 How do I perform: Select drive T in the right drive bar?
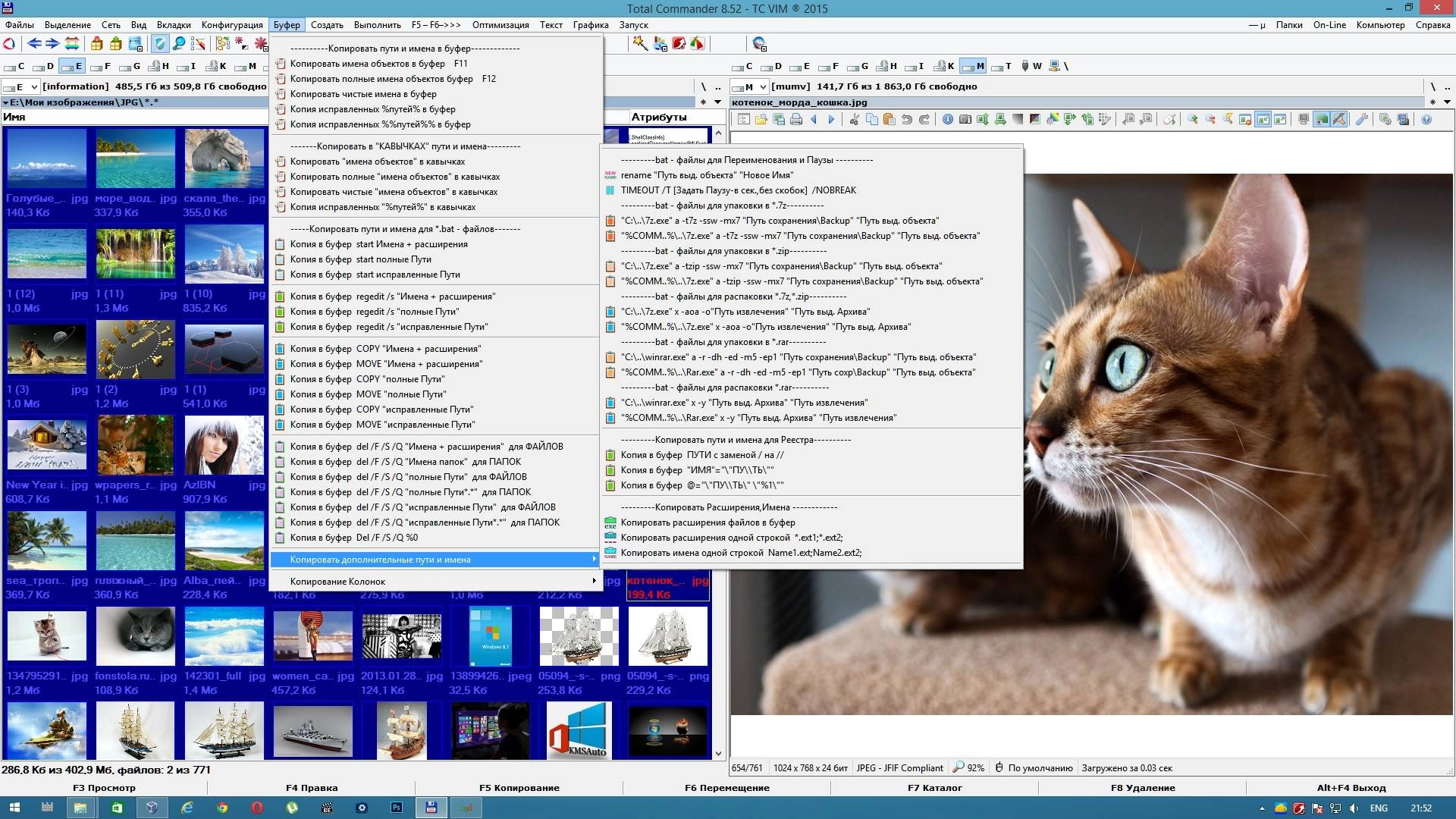pyautogui.click(x=1002, y=66)
